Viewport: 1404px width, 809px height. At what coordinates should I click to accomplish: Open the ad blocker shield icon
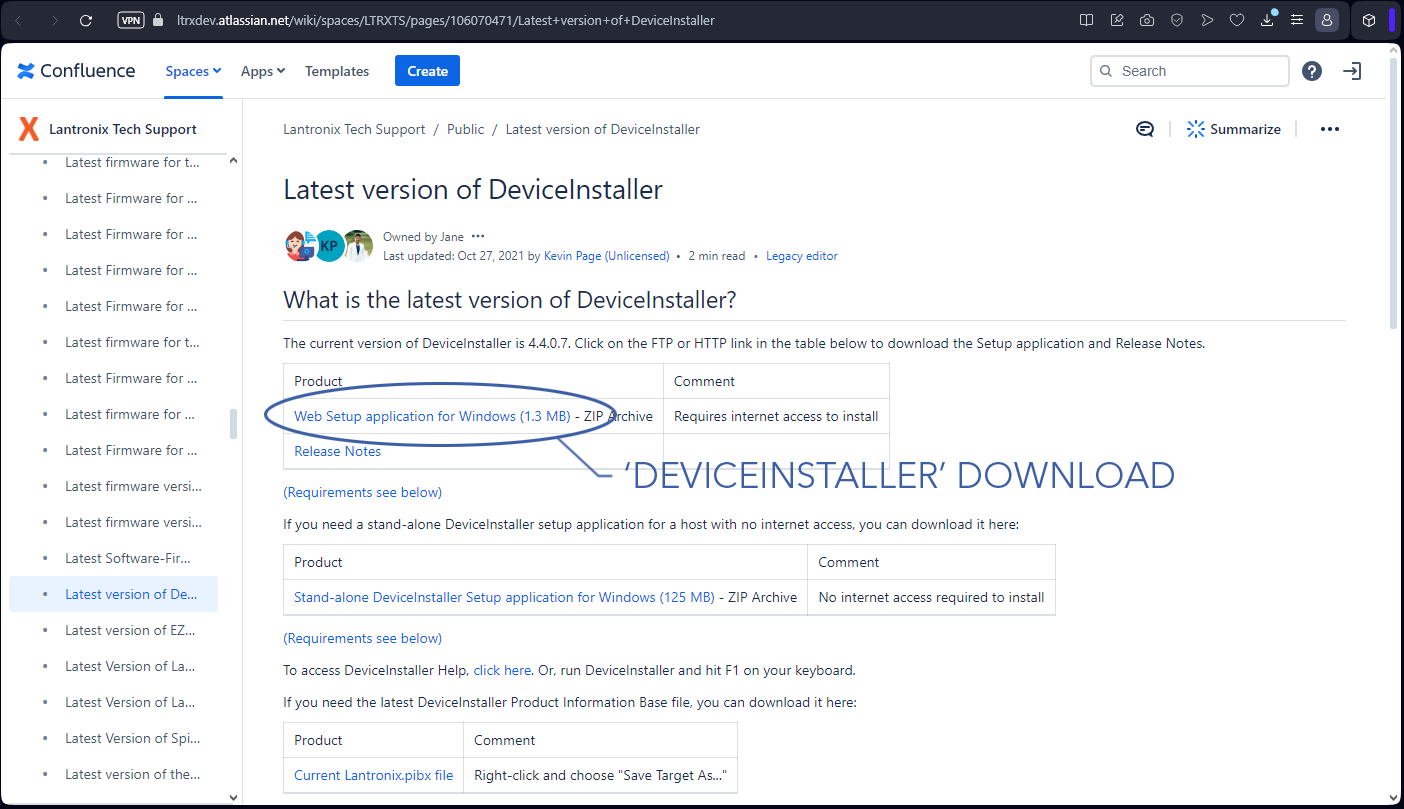(x=1177, y=20)
